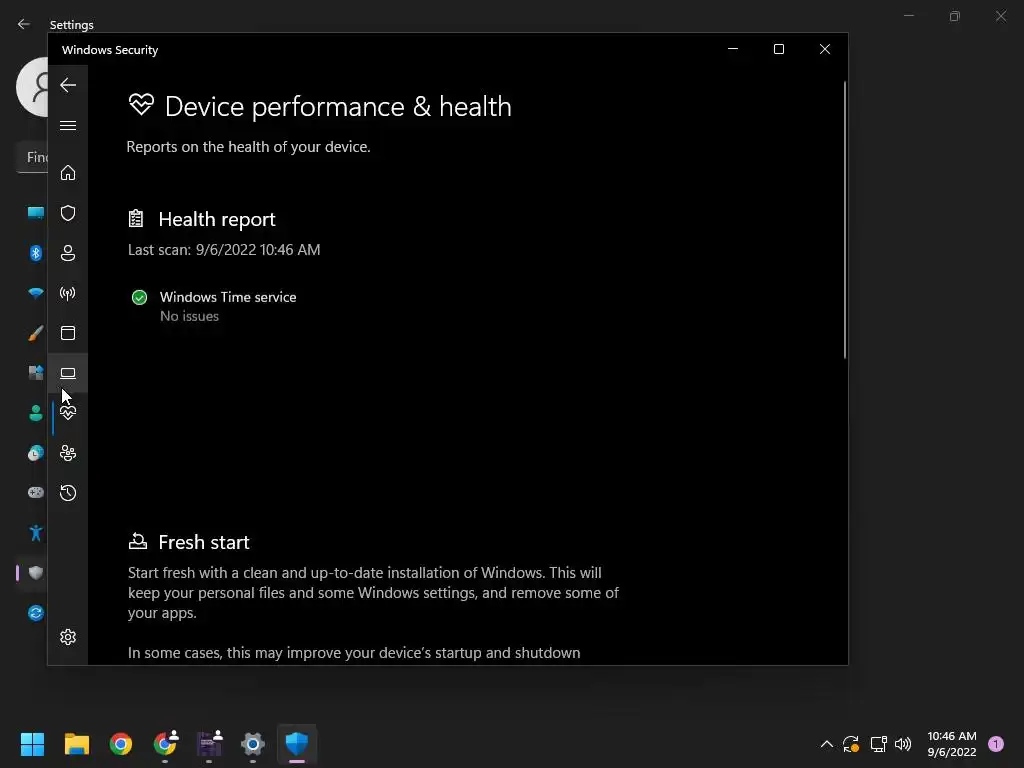Open Firewall & network protection icon
1024x768 pixels.
[x=68, y=293]
